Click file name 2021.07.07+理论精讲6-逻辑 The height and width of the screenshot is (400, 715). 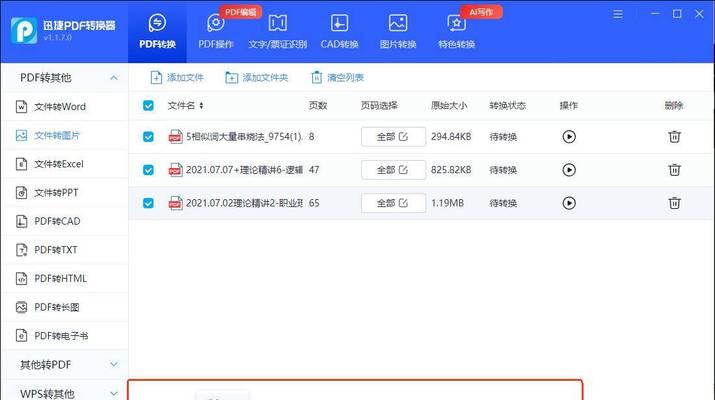(244, 170)
